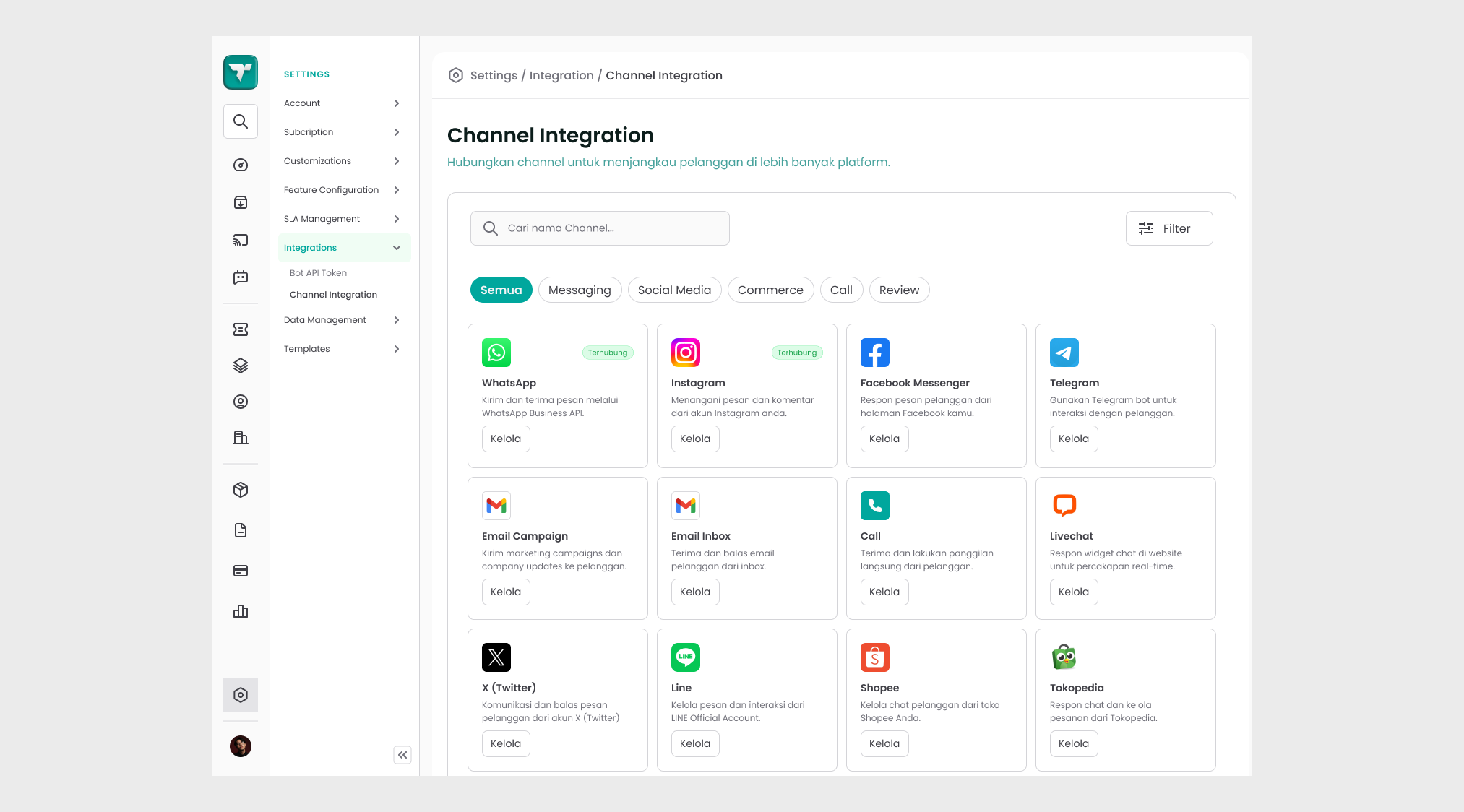Screen dimensions: 1464x812
Task: Click the Telegram channel logo
Action: (x=1064, y=353)
